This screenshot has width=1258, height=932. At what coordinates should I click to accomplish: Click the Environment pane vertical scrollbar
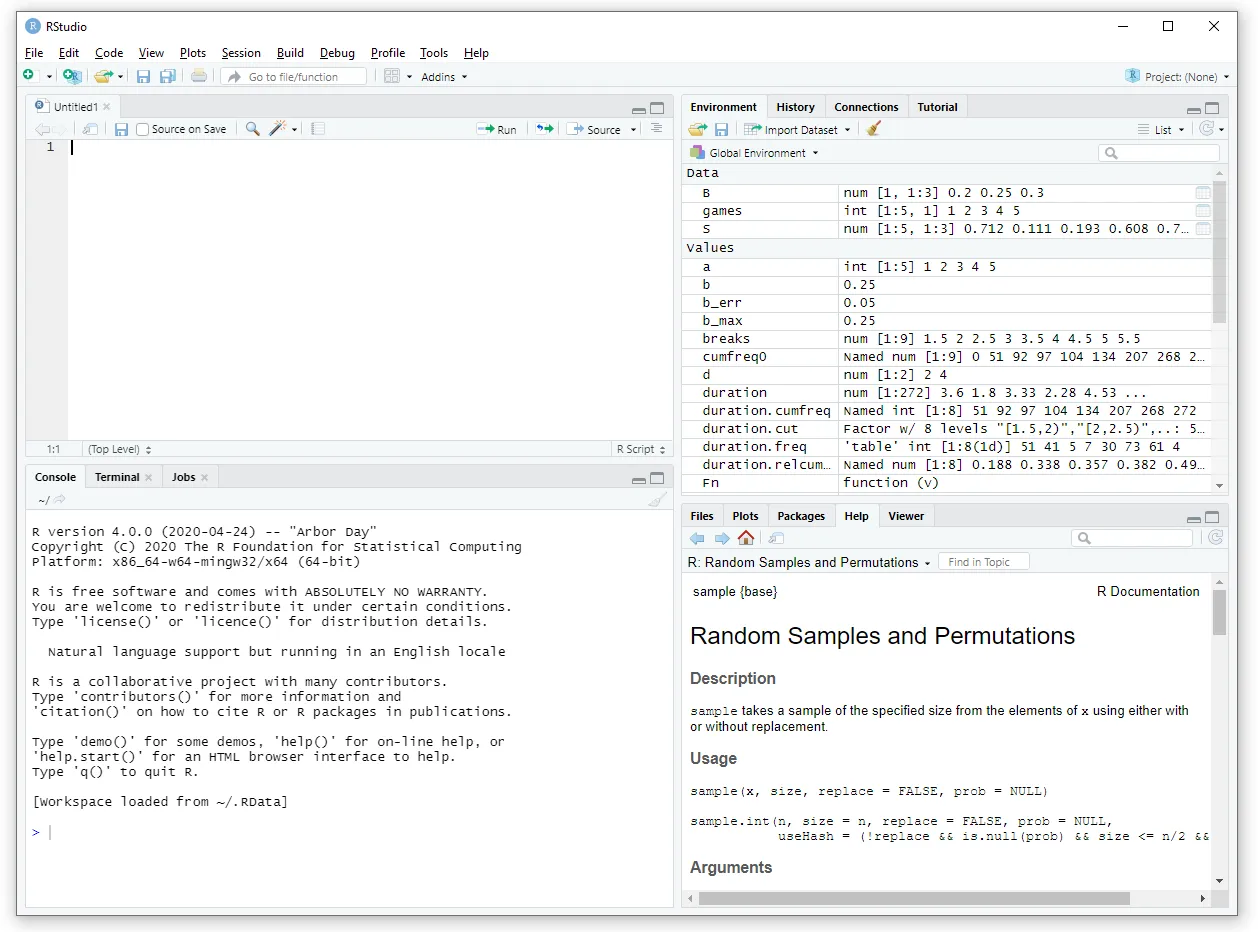pyautogui.click(x=1219, y=253)
